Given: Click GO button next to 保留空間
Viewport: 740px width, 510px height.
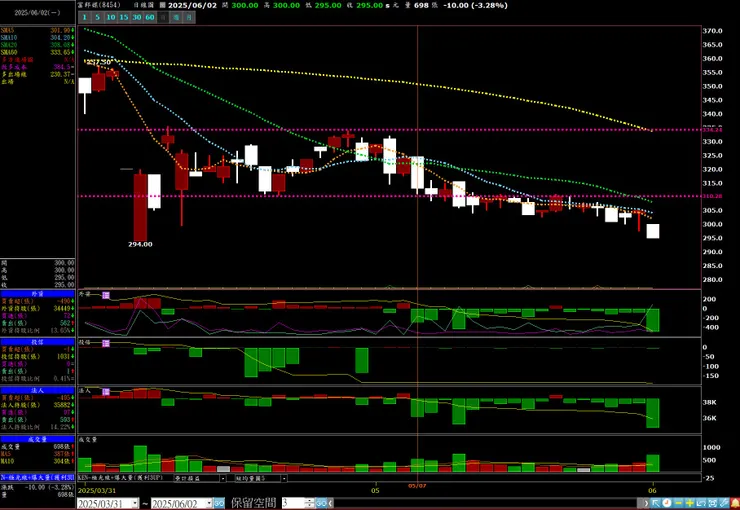Looking at the screenshot, I should coord(321,503).
